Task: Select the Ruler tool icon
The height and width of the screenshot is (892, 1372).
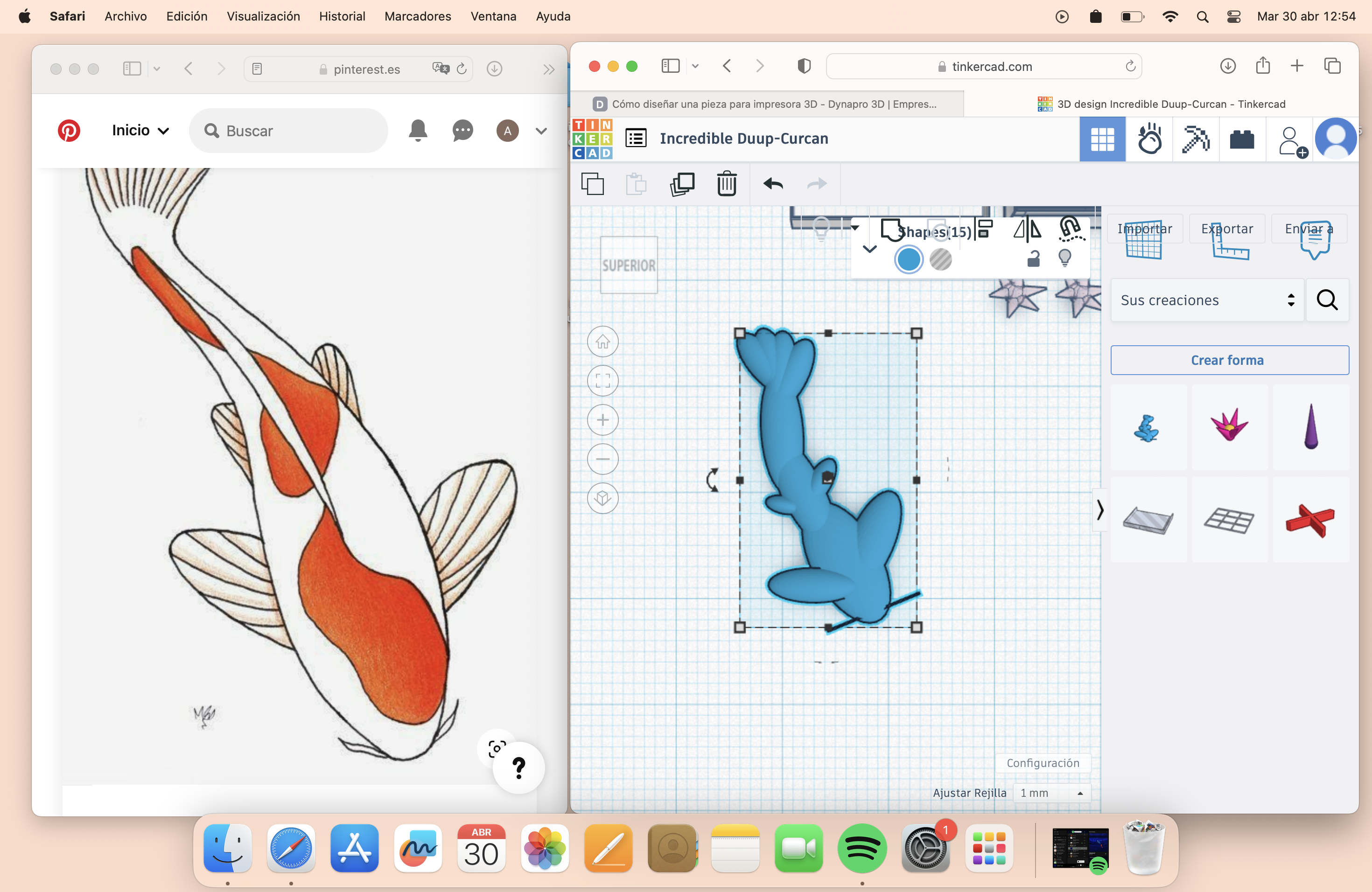Action: coord(1230,242)
